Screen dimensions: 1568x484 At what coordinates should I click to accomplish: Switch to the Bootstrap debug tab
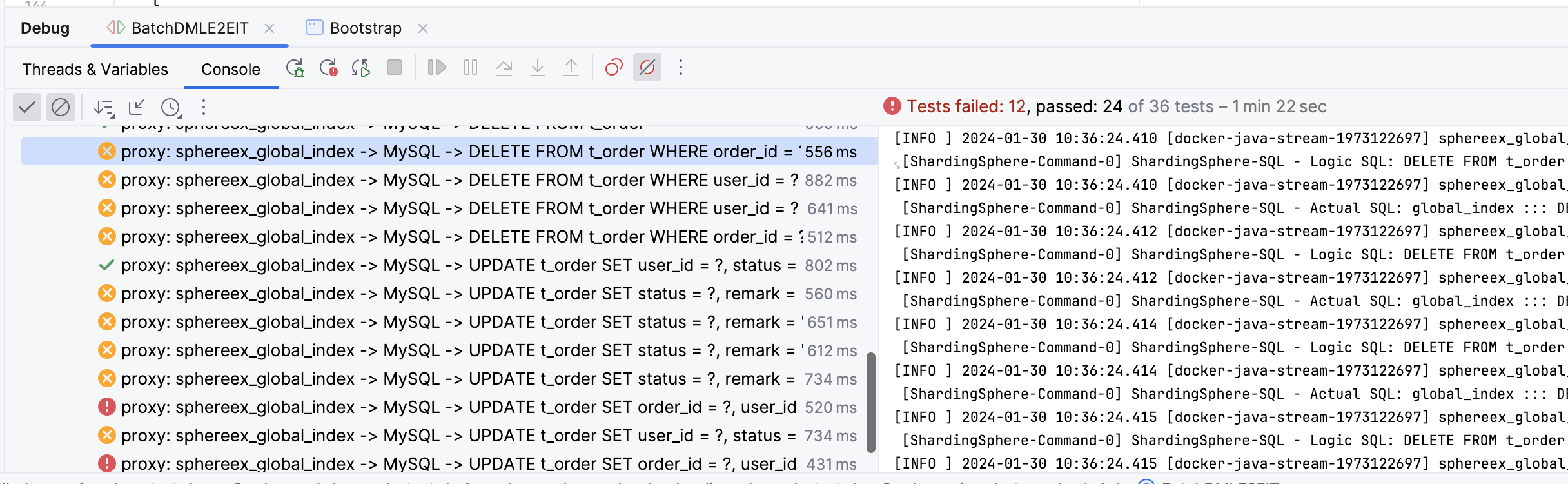coord(365,28)
